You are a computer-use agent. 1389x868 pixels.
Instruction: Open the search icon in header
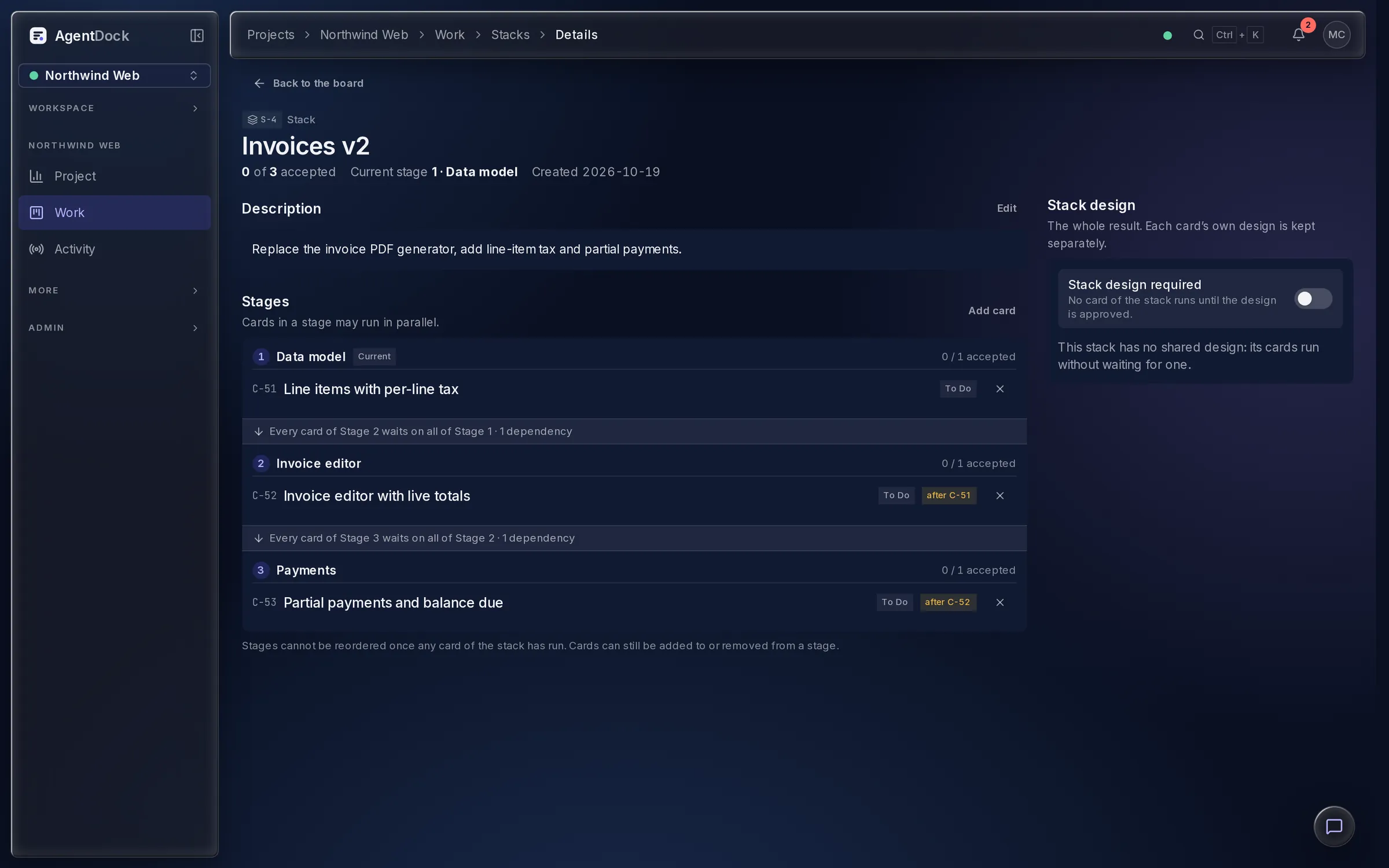click(x=1199, y=35)
